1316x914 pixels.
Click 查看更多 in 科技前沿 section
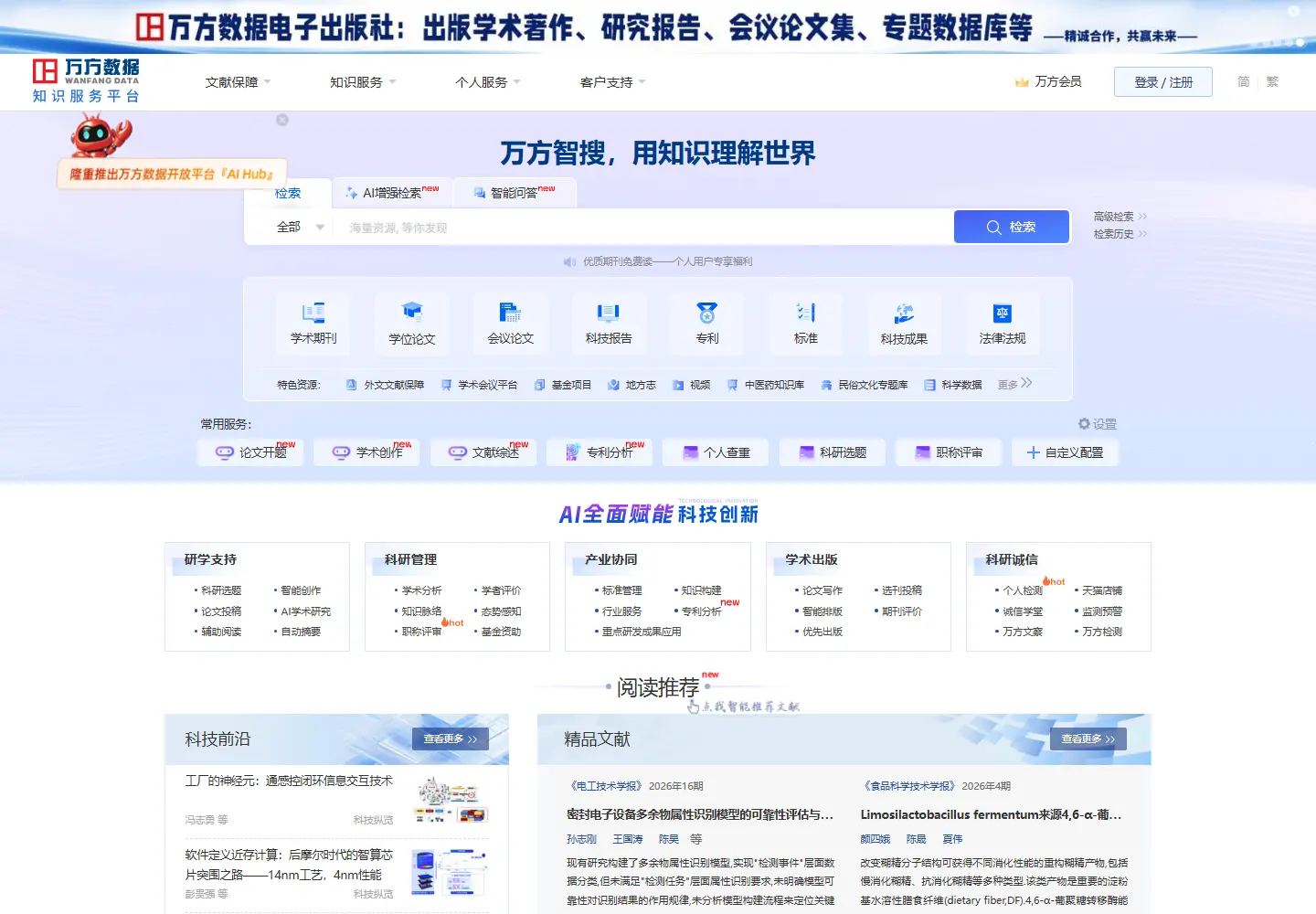click(x=451, y=739)
